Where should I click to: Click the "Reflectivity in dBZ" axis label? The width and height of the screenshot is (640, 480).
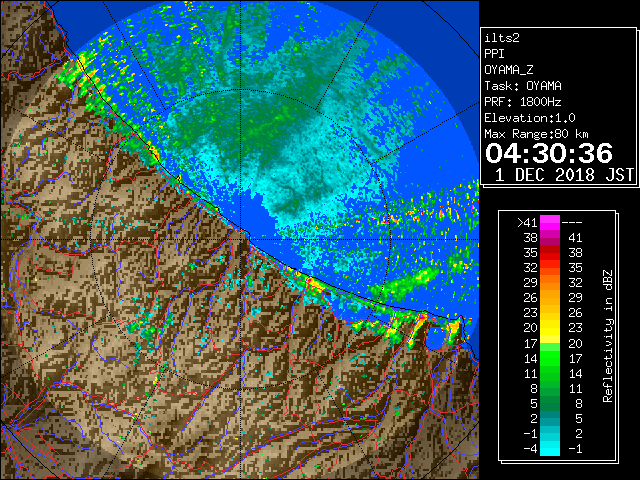607,336
